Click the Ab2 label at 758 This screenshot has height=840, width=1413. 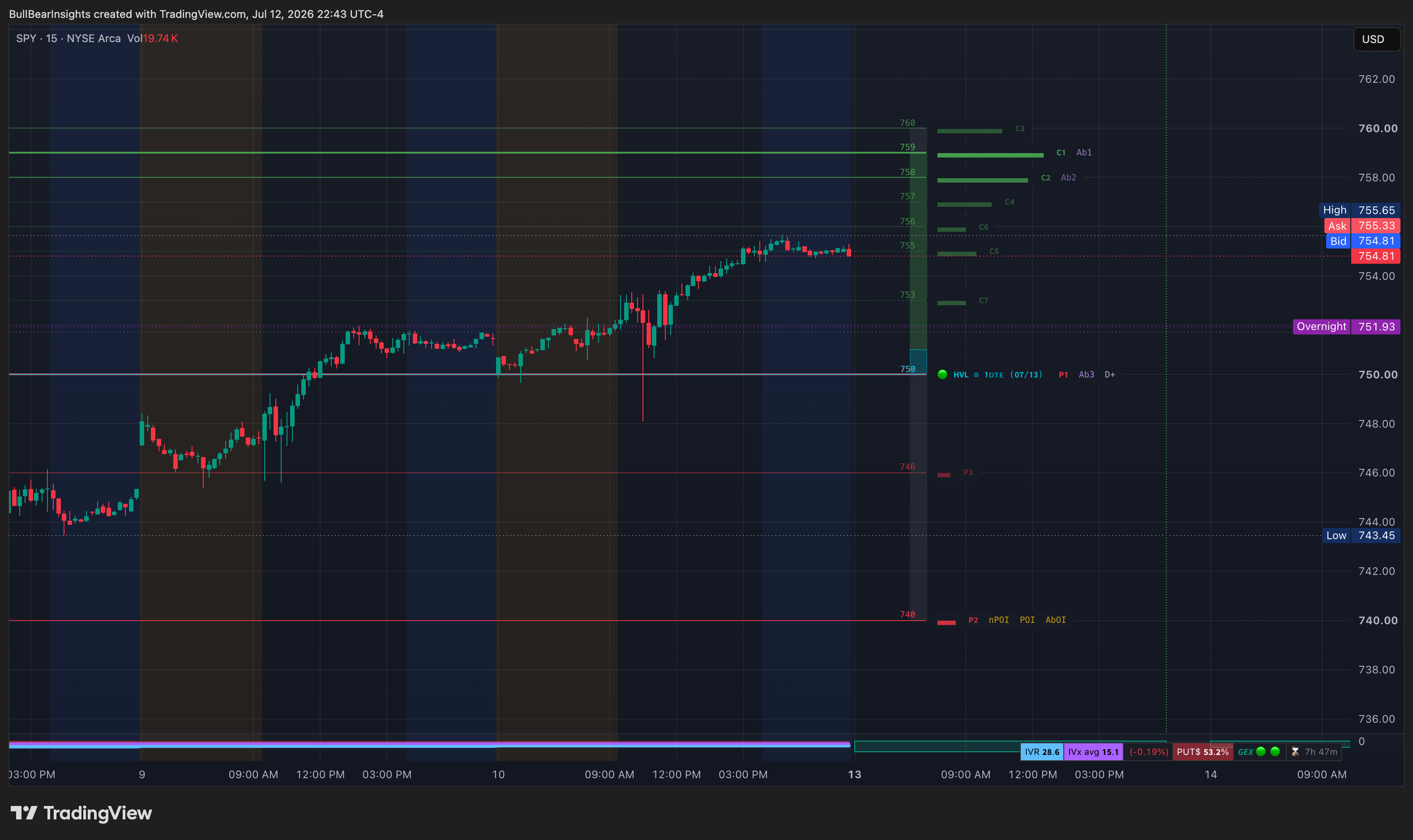[1068, 178]
